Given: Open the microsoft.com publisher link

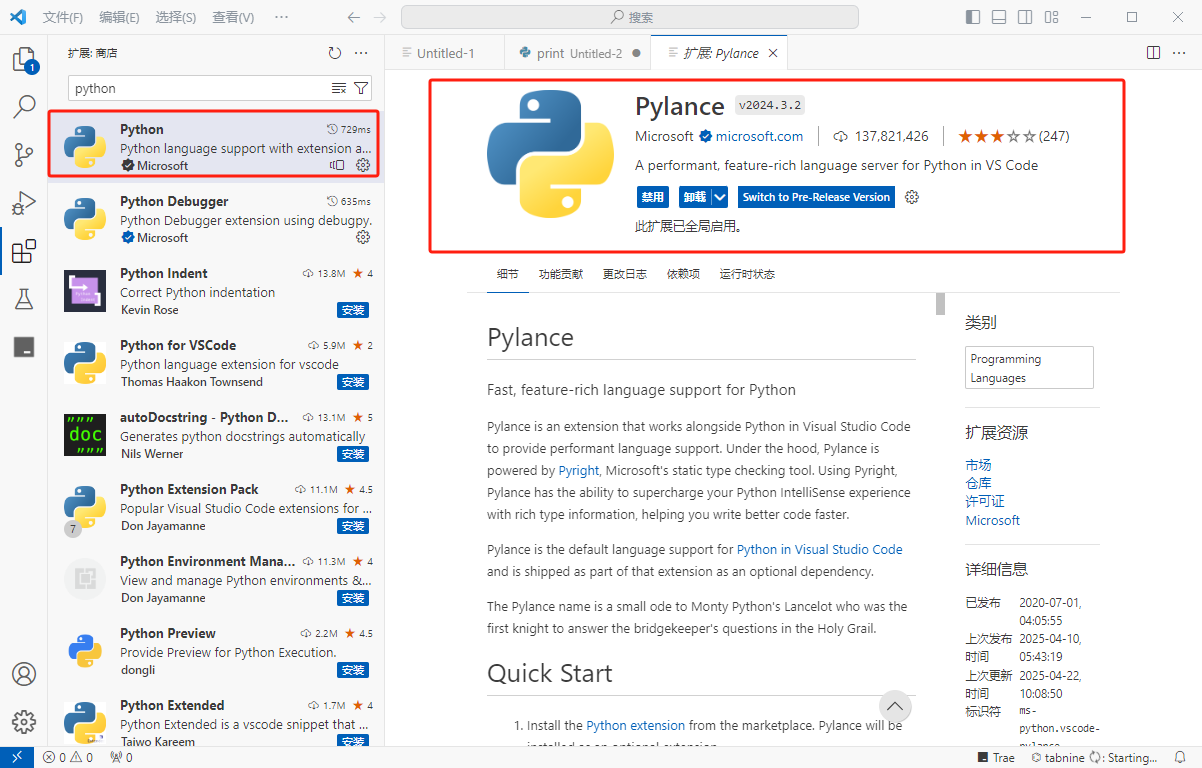Looking at the screenshot, I should coord(759,136).
